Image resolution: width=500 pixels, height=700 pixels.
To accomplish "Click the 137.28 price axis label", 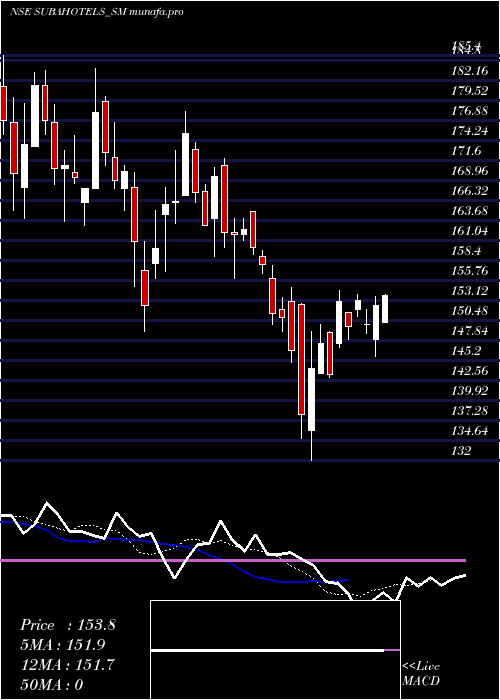I will click(470, 411).
